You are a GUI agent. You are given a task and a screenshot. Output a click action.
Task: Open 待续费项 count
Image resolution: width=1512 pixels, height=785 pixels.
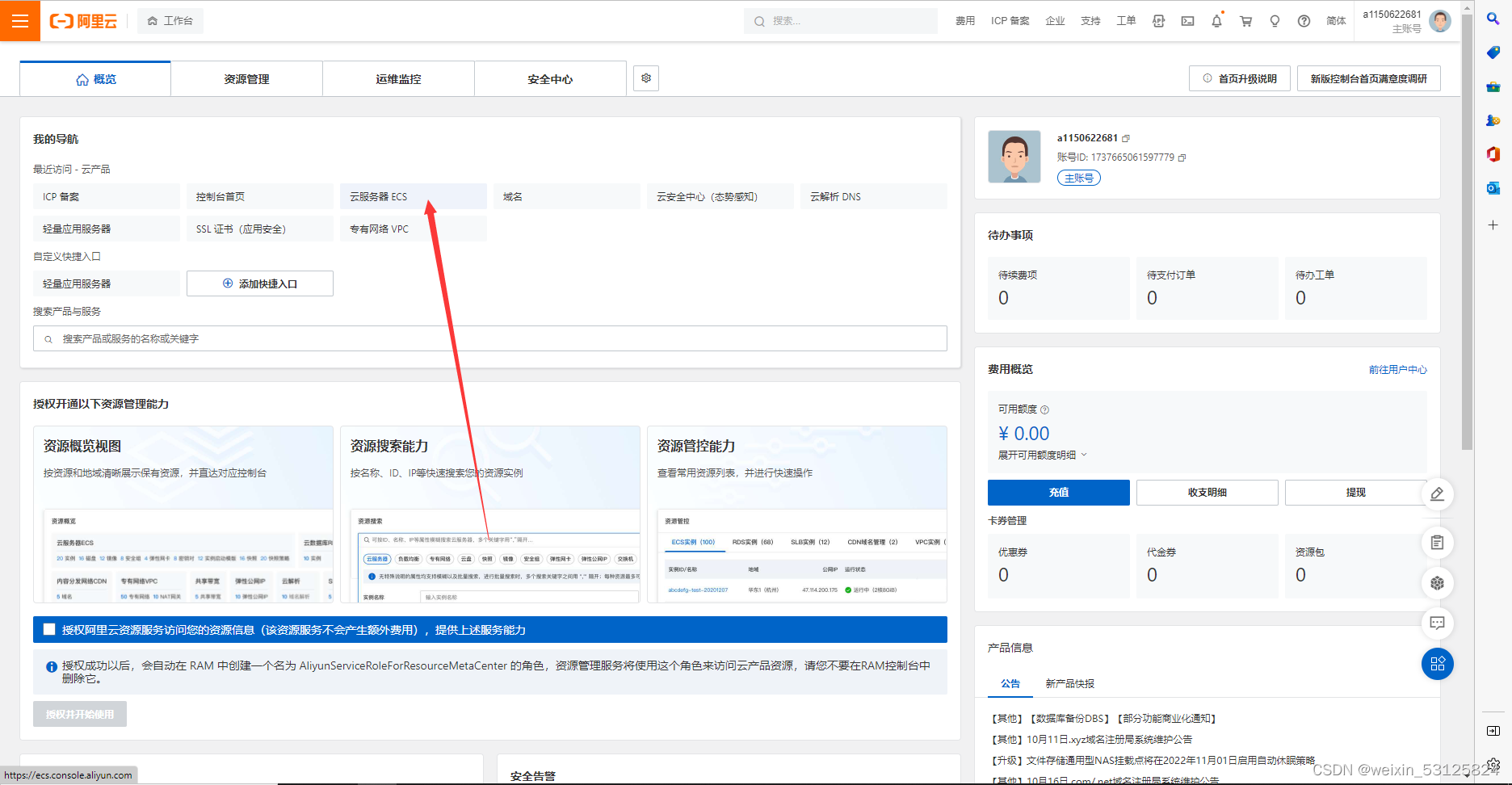[x=1003, y=298]
